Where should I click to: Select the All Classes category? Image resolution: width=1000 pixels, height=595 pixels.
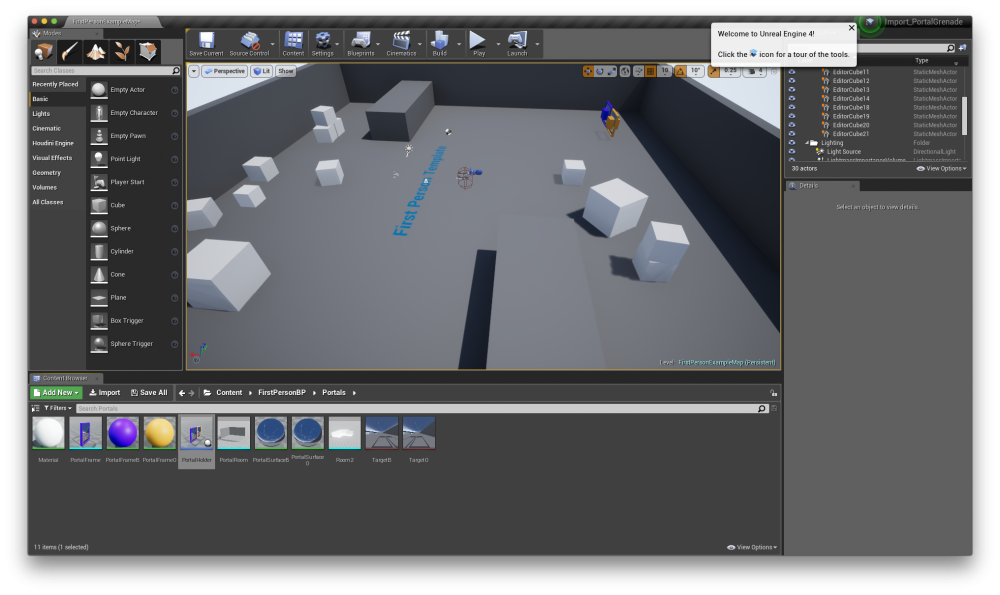(48, 202)
